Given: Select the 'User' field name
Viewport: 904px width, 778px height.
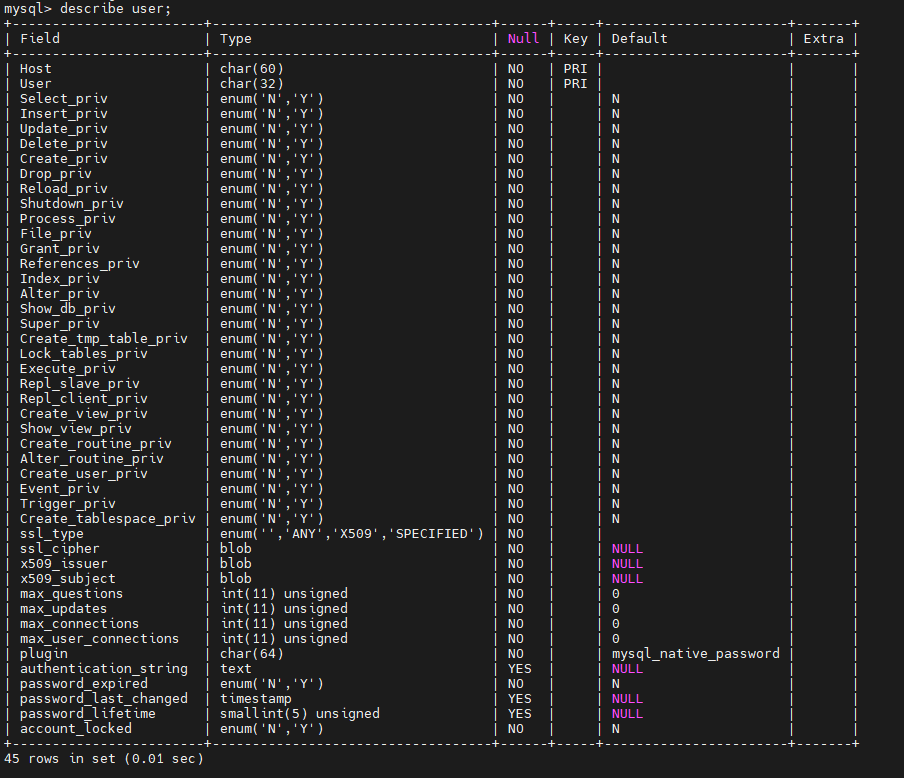Looking at the screenshot, I should [x=35, y=84].
